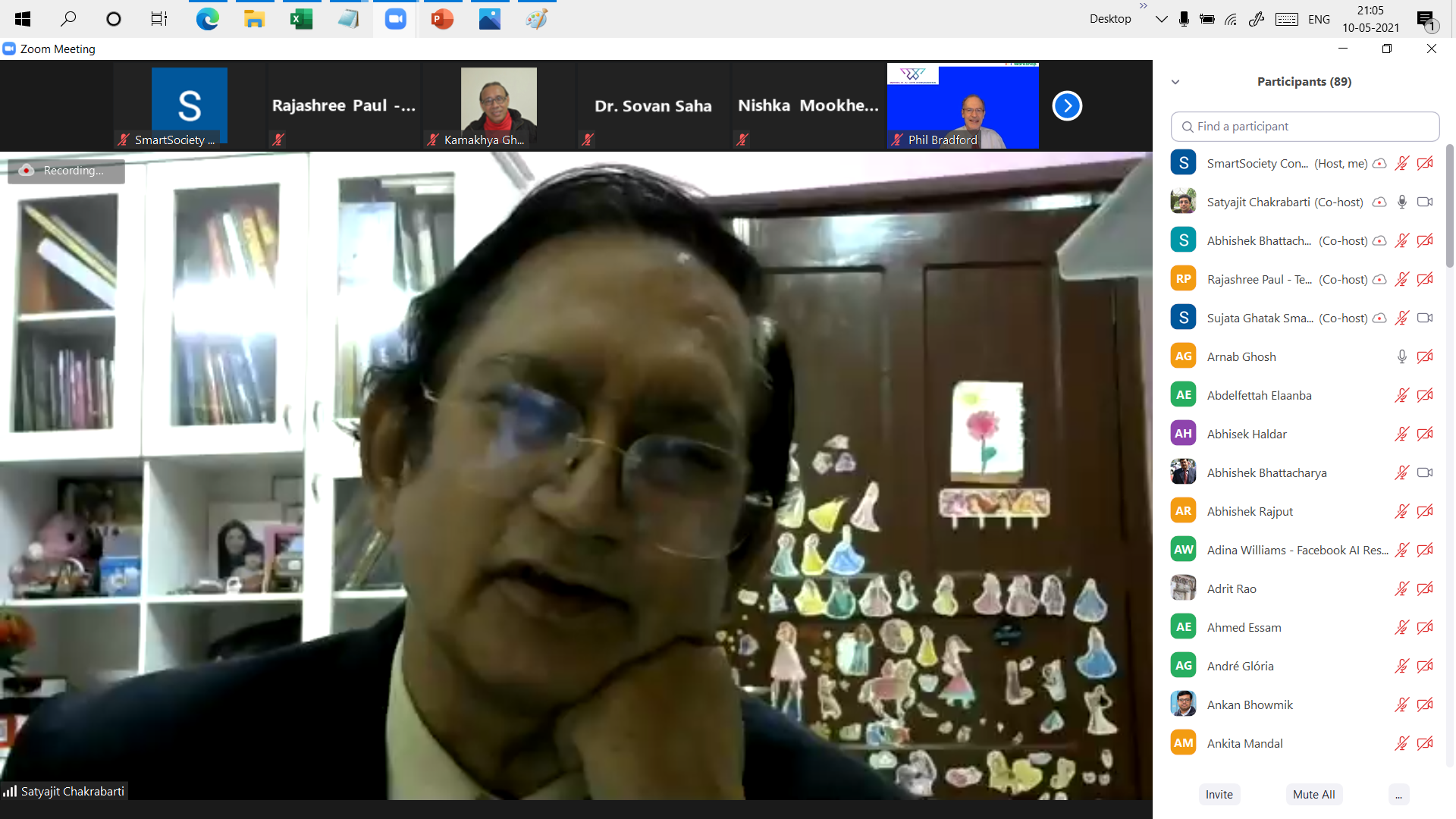Click Ankita Mandal's camera-off icon
1456x819 pixels.
click(1425, 743)
